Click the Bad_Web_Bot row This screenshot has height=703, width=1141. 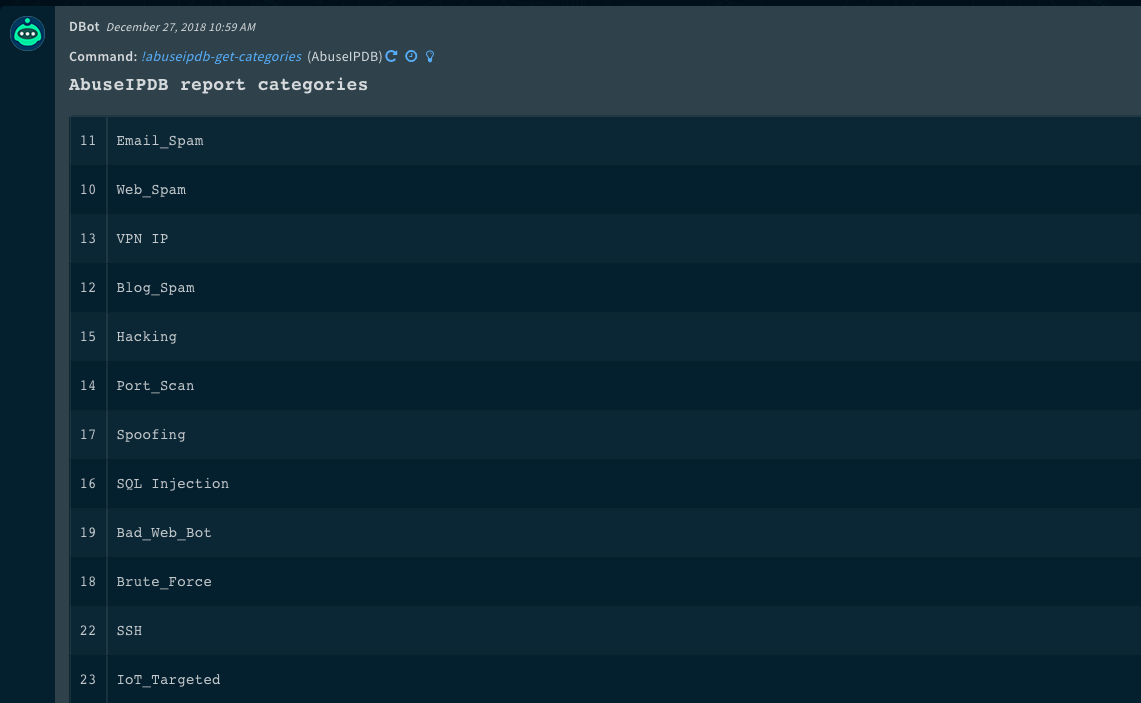(164, 533)
